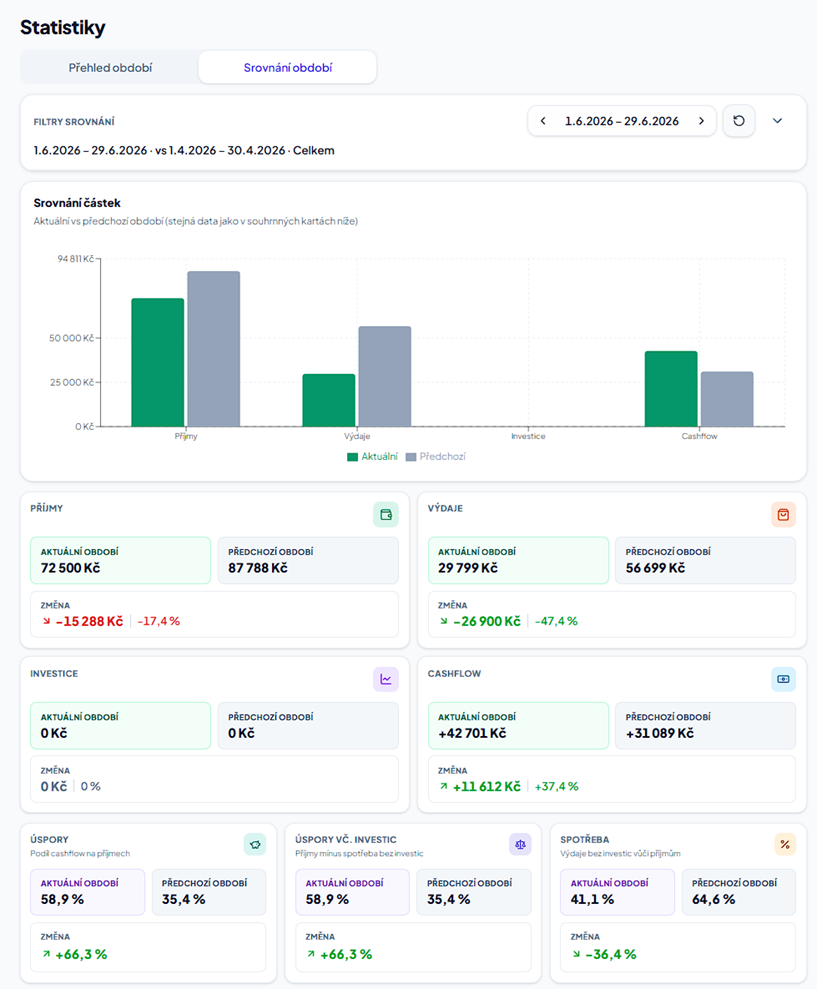Click the wallet icon in Příjmy card
817x989 pixels.
385,515
